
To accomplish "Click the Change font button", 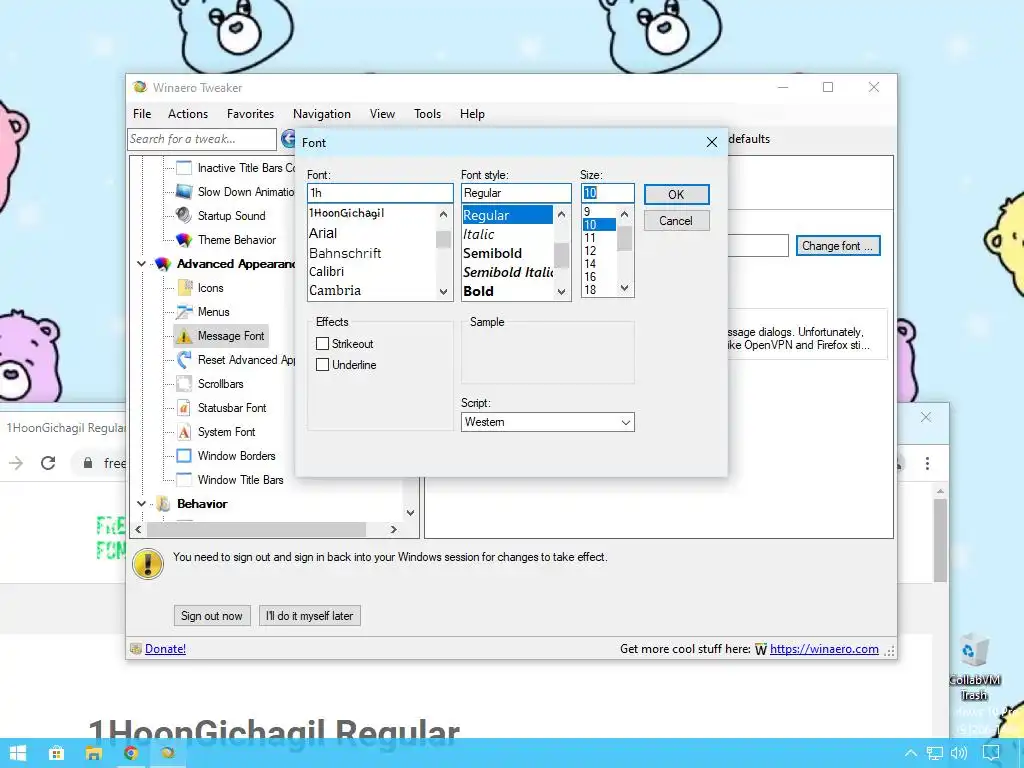I will (x=838, y=246).
